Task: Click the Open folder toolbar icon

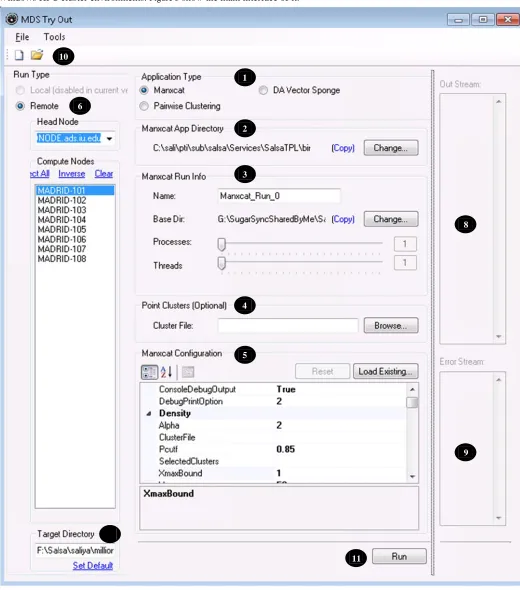Action: tap(37, 55)
